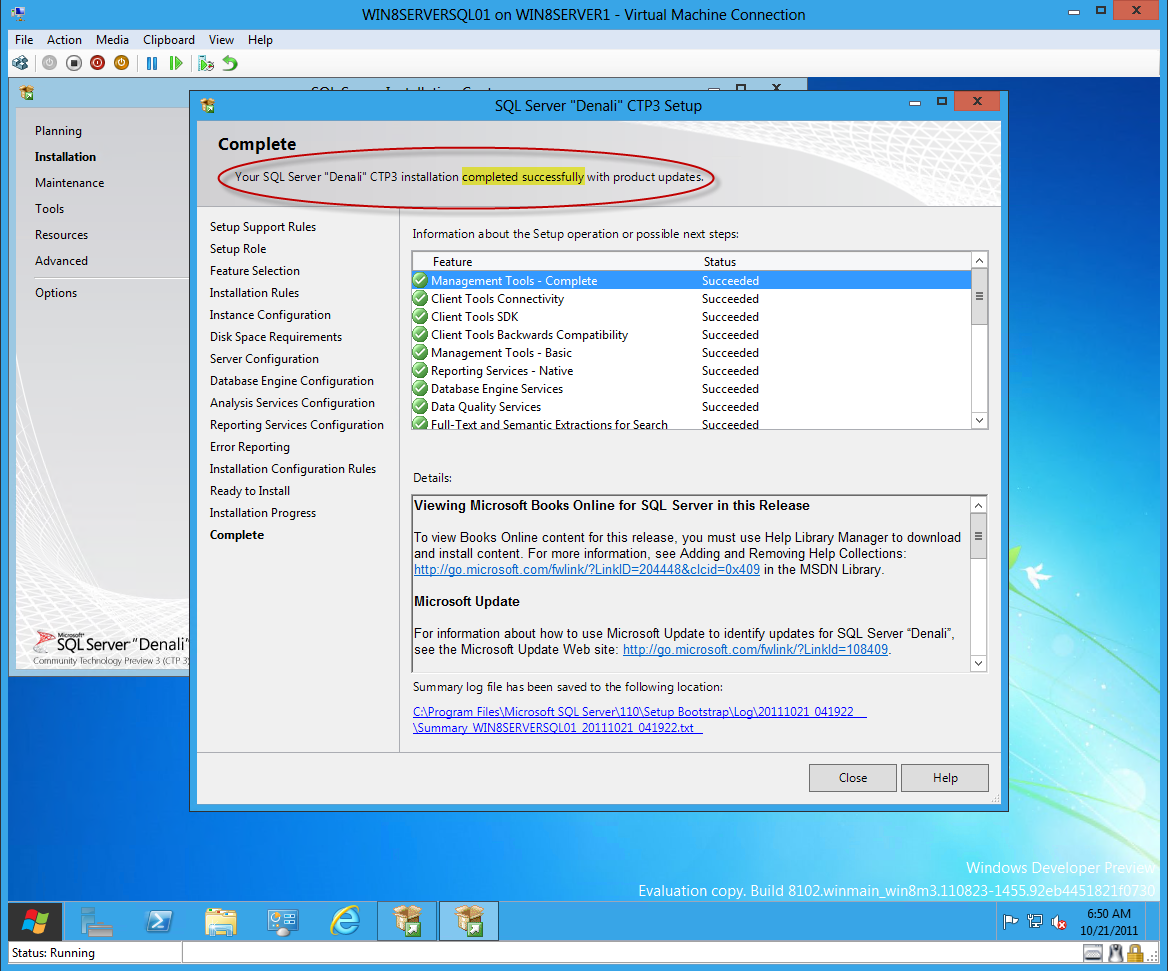This screenshot has width=1168, height=971.
Task: Switch to first SQL setup taskbar item
Action: click(x=407, y=921)
